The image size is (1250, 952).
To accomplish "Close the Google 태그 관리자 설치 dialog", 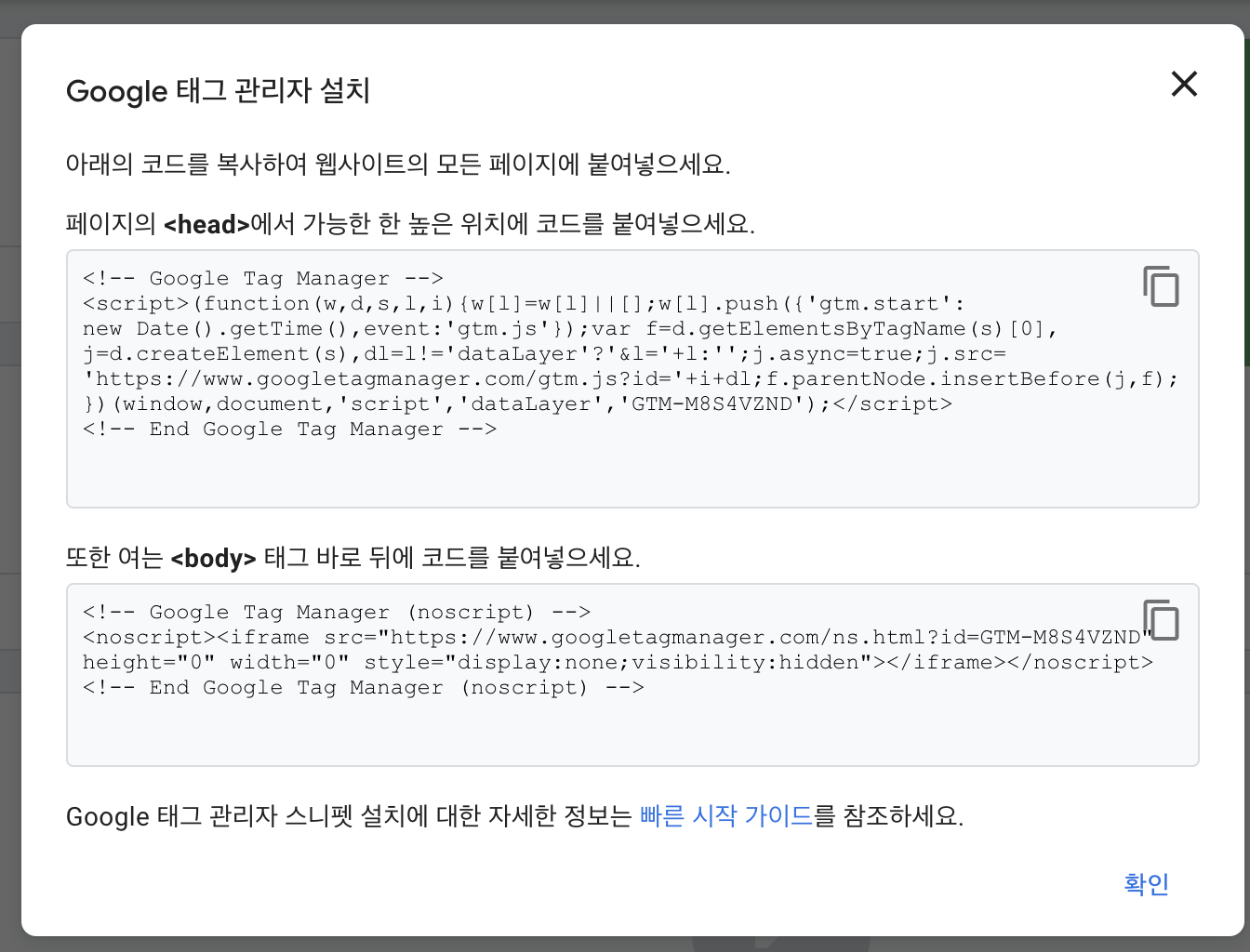I will [1184, 84].
